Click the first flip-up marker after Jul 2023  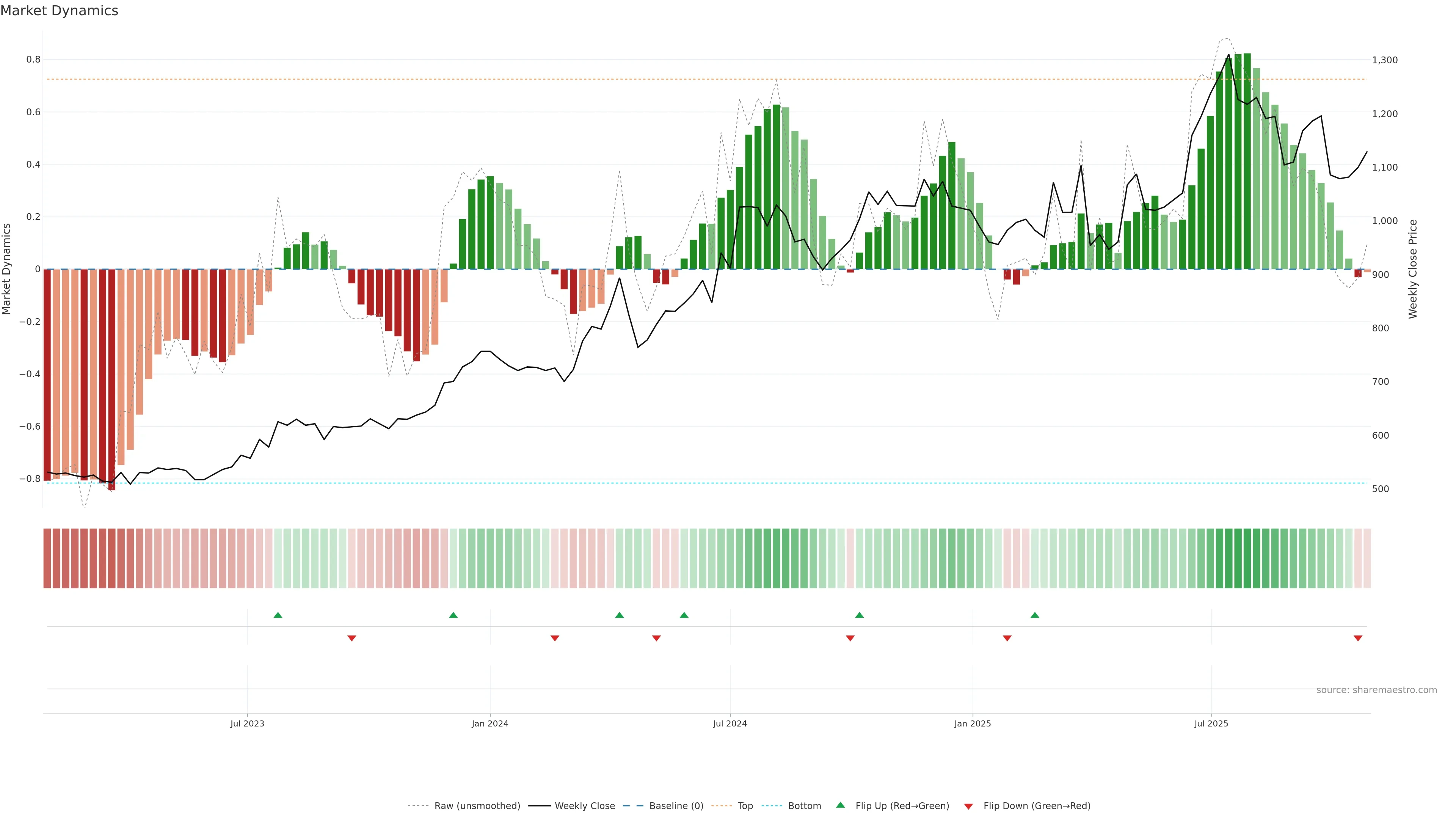(278, 615)
